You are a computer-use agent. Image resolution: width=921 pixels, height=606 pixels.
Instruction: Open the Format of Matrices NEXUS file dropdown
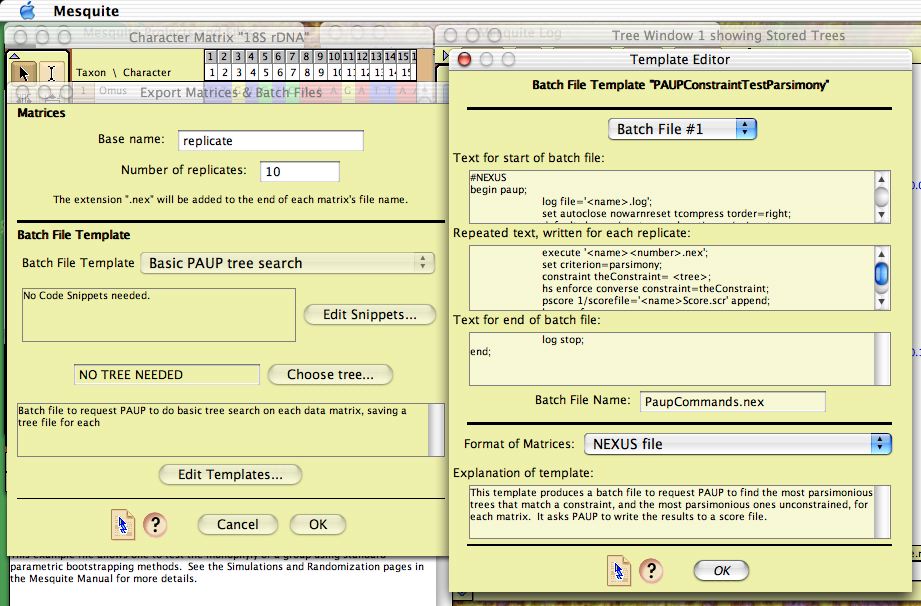[x=737, y=444]
